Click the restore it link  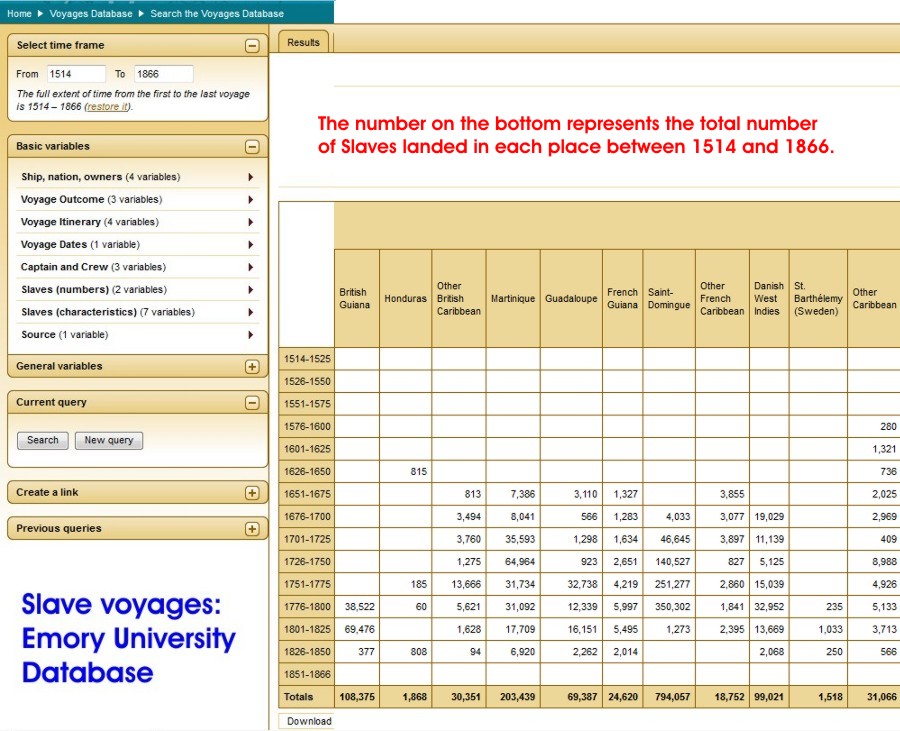(107, 106)
